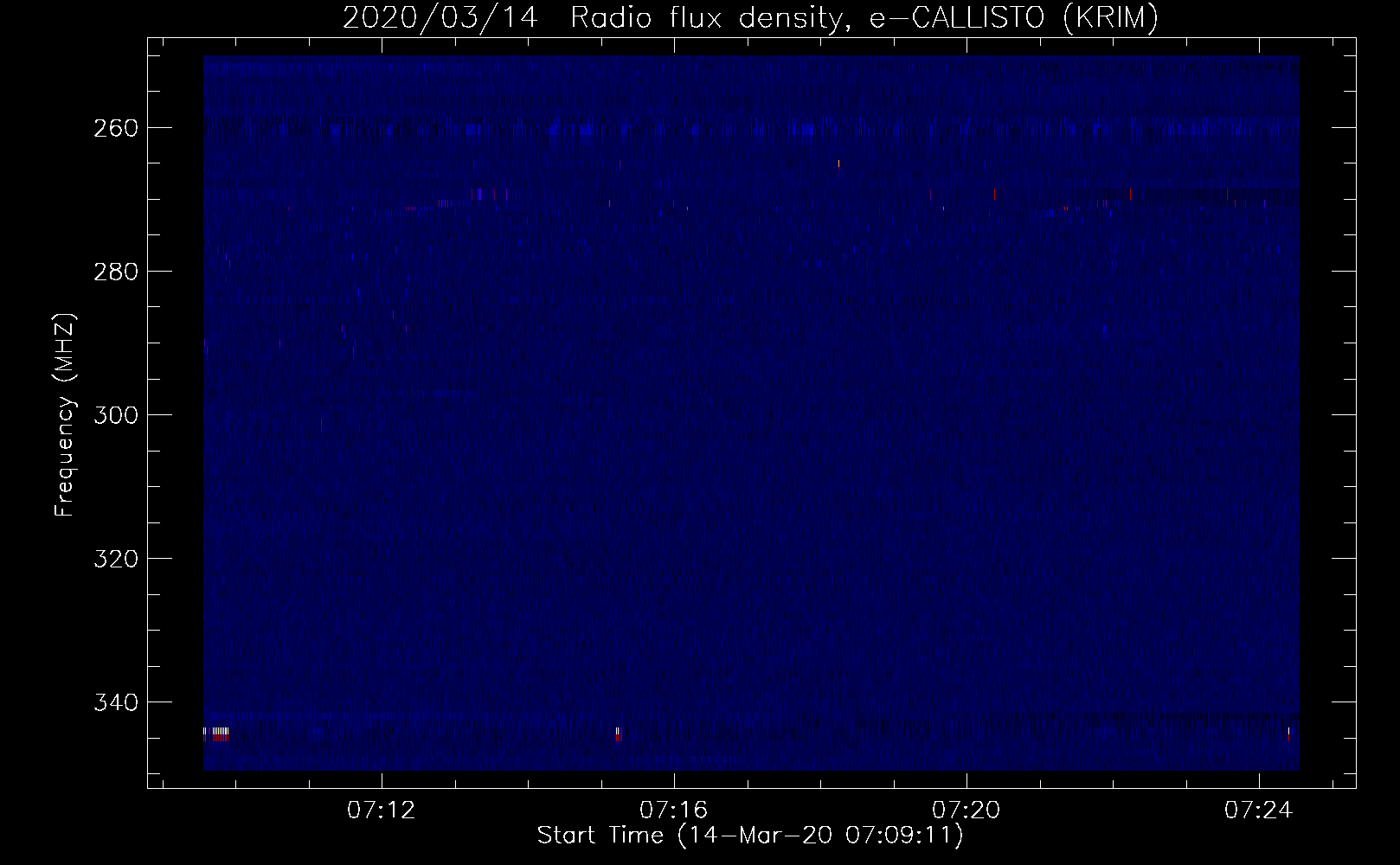1400x865 pixels.
Task: Click the 07:20 time tick label
Action: [x=967, y=811]
